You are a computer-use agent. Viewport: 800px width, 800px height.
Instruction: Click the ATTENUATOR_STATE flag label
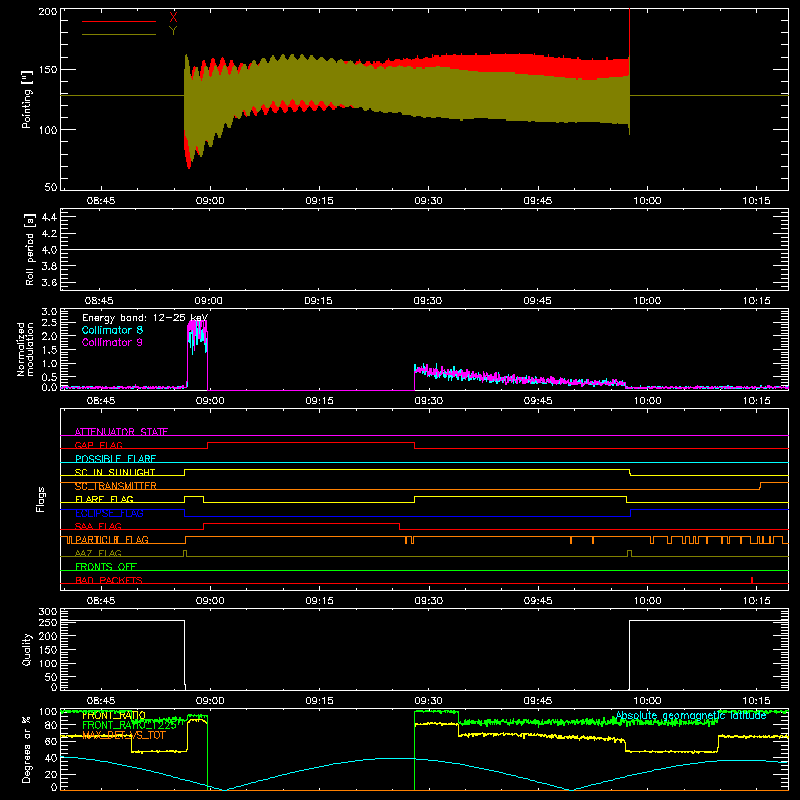[x=121, y=432]
